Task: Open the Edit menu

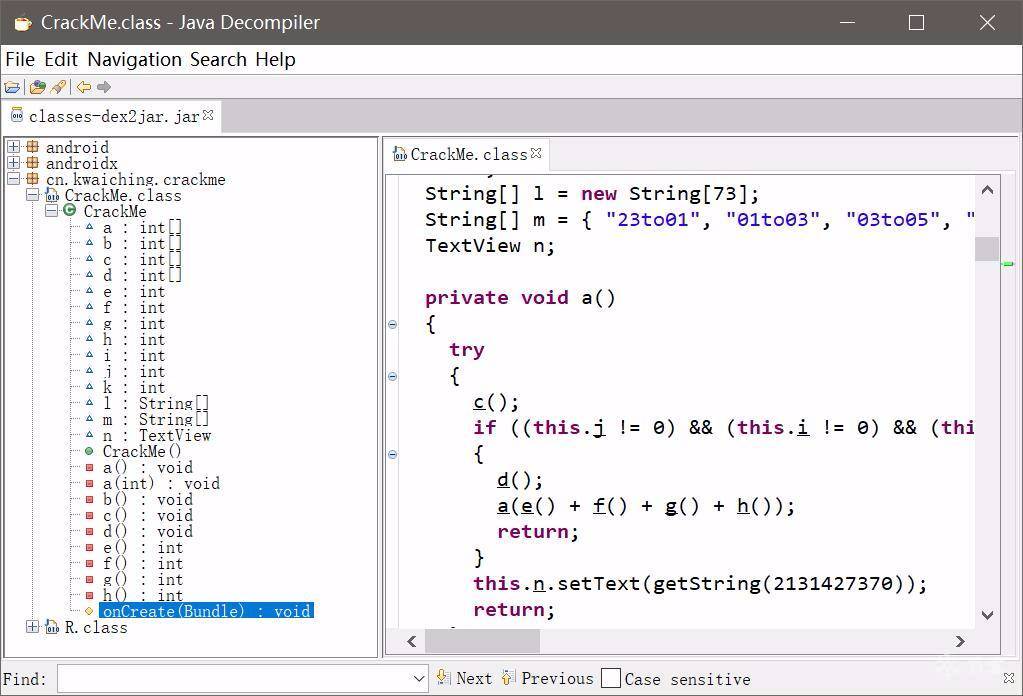Action: [61, 59]
